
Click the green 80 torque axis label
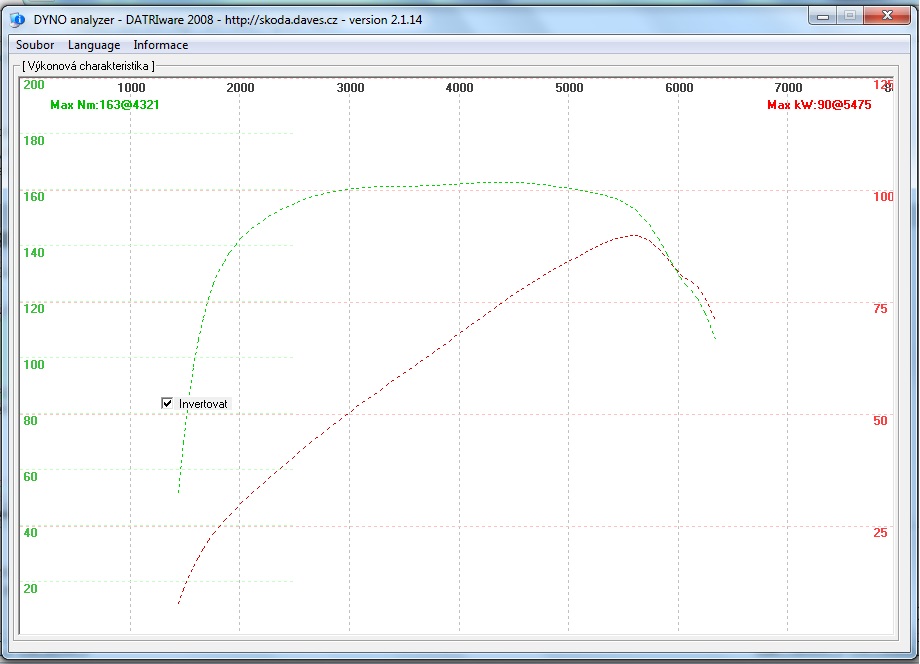tap(30, 421)
